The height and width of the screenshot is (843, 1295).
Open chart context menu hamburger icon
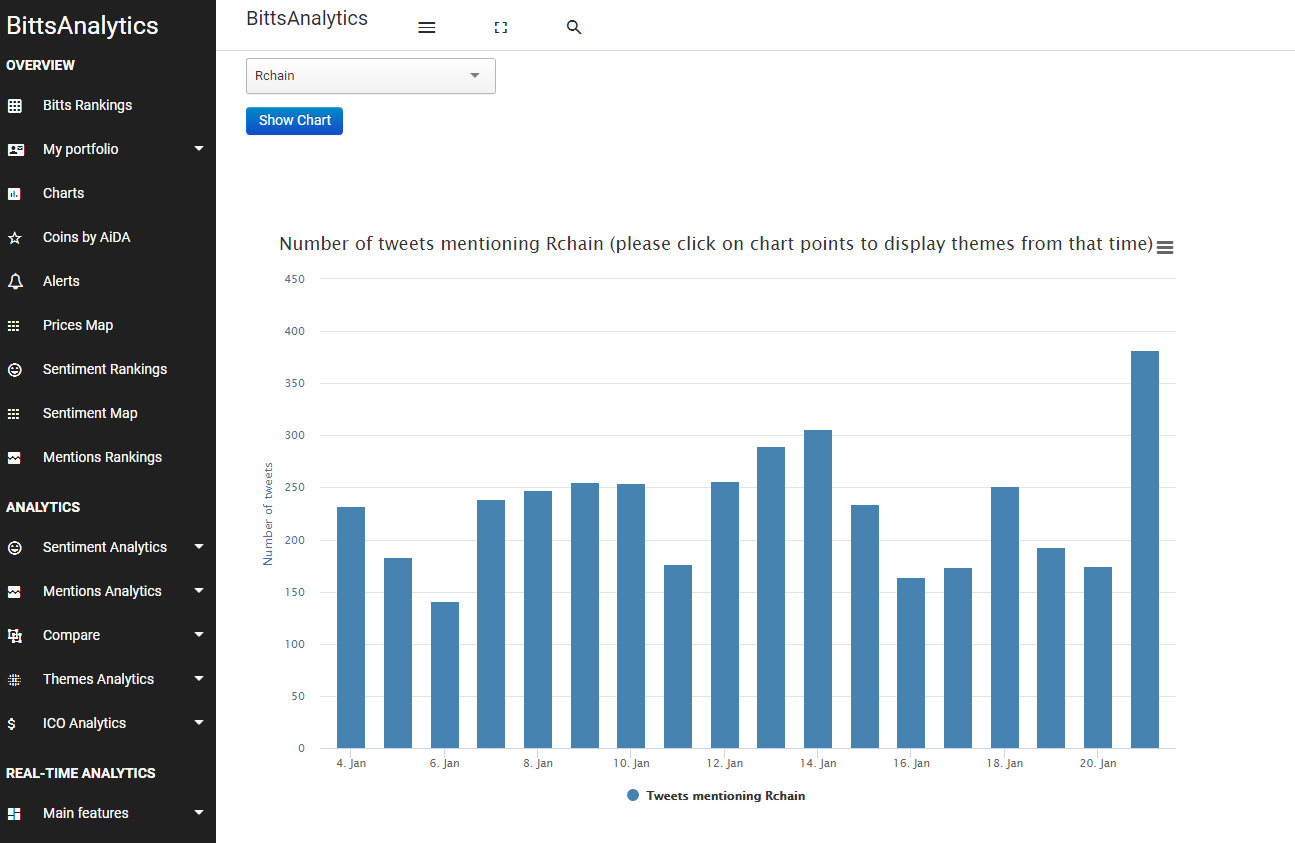(x=1165, y=247)
